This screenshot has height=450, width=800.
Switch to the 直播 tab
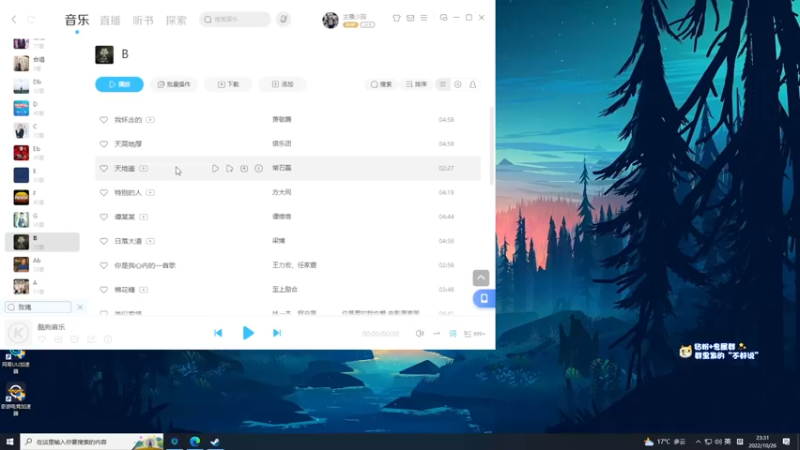pyautogui.click(x=110, y=20)
